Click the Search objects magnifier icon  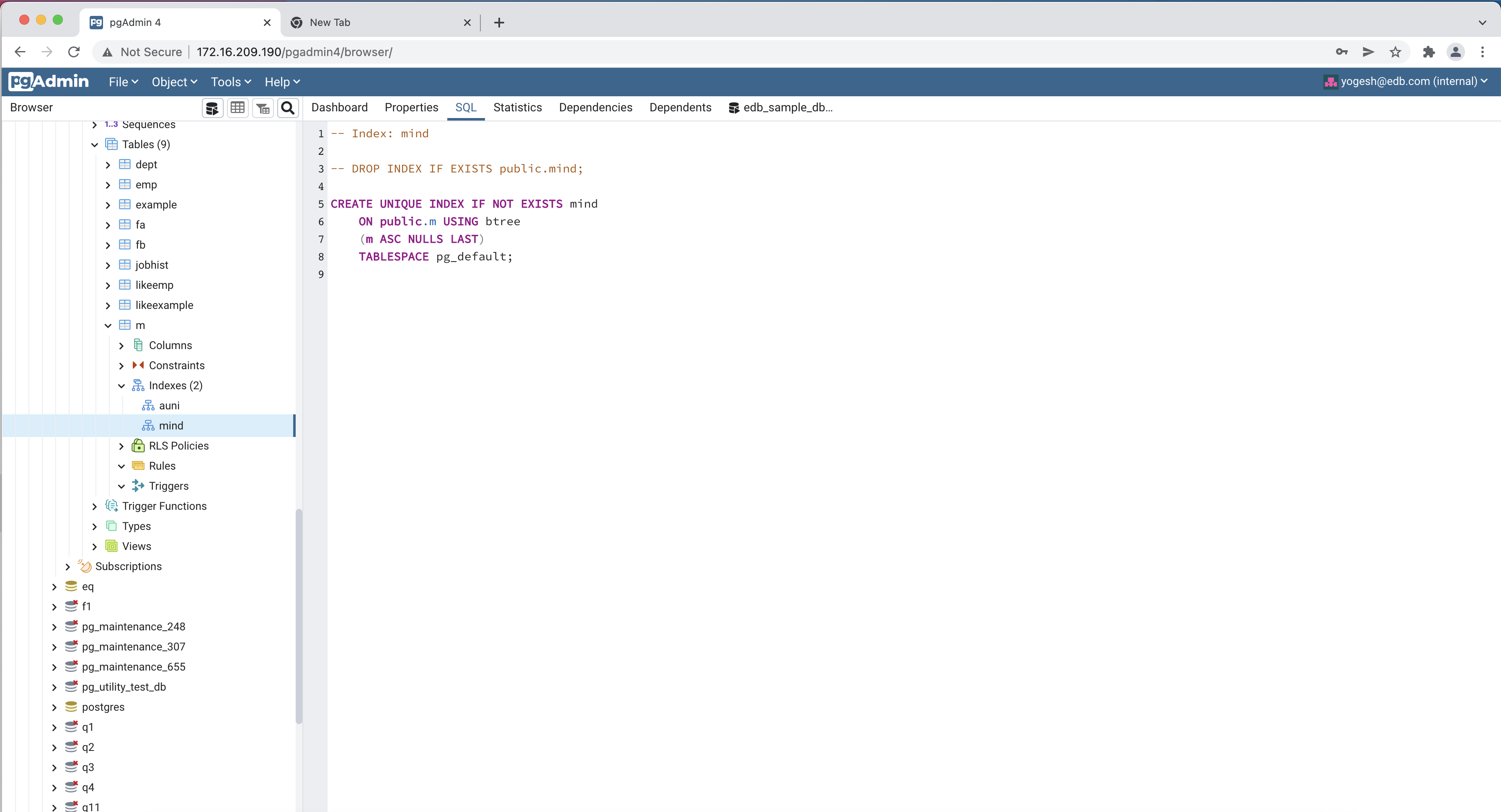pyautogui.click(x=288, y=108)
